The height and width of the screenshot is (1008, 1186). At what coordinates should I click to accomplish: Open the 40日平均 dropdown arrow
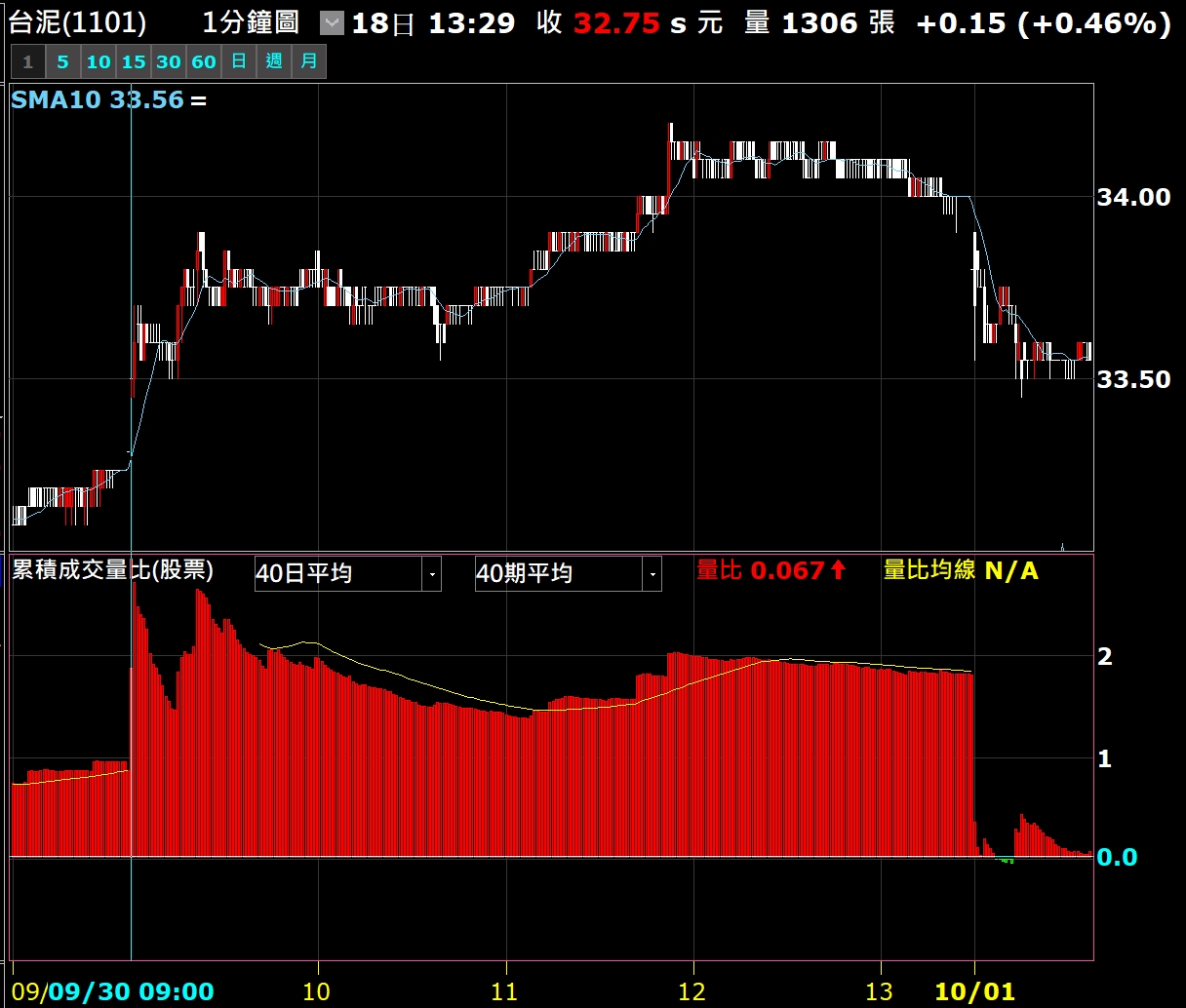[431, 574]
